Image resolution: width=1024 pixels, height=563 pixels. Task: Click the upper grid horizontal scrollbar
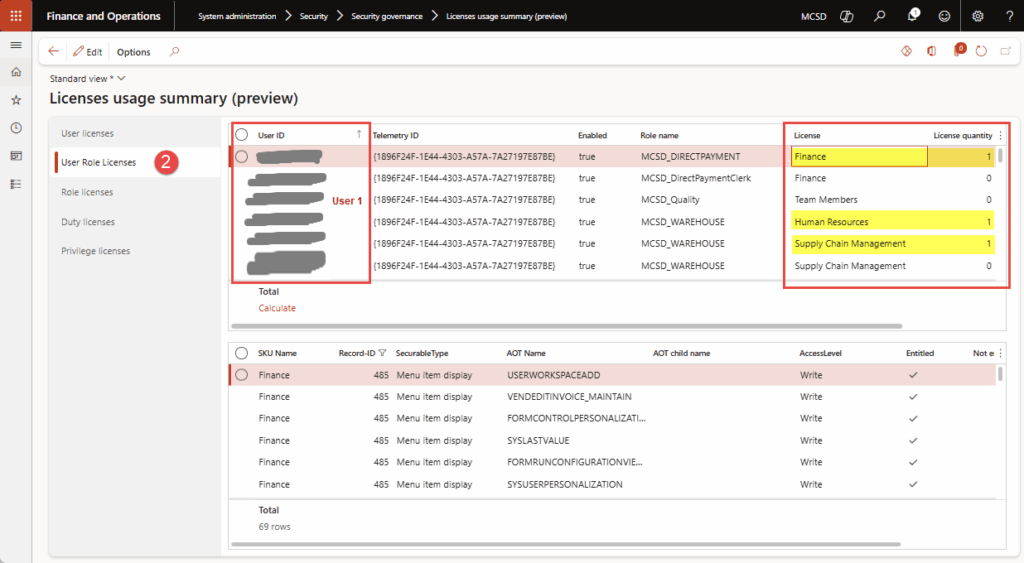pos(566,325)
